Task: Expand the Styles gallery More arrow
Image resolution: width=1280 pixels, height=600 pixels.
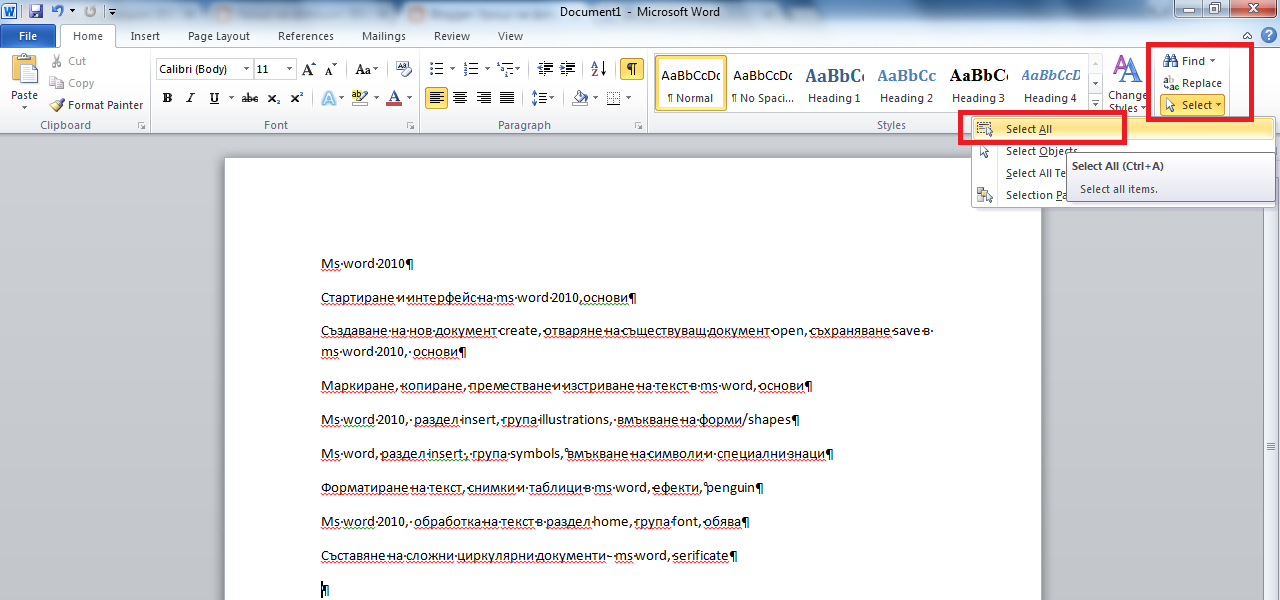Action: (x=1096, y=104)
